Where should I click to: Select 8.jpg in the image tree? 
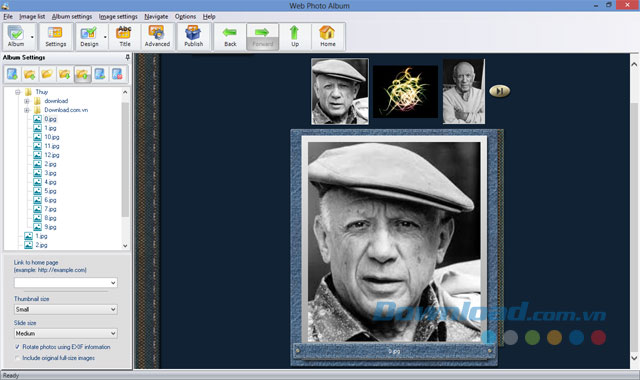50,218
